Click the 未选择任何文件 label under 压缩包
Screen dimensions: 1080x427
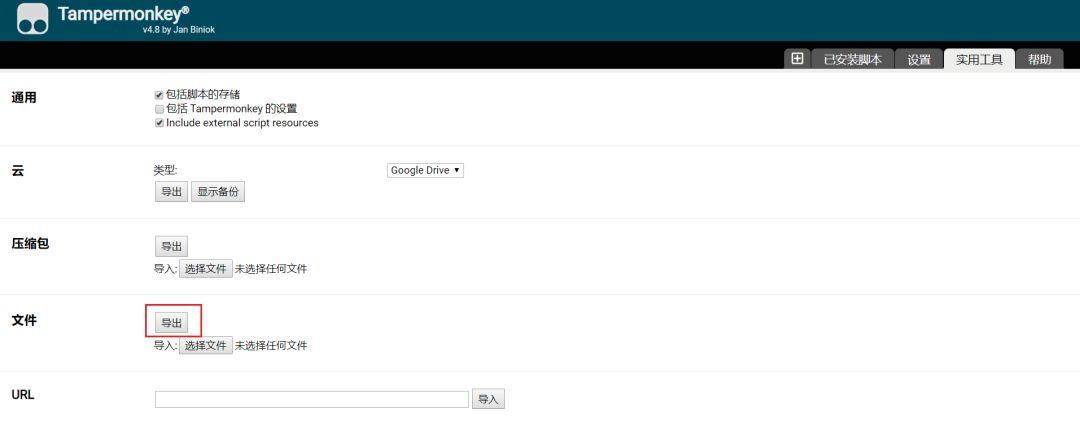[271, 269]
